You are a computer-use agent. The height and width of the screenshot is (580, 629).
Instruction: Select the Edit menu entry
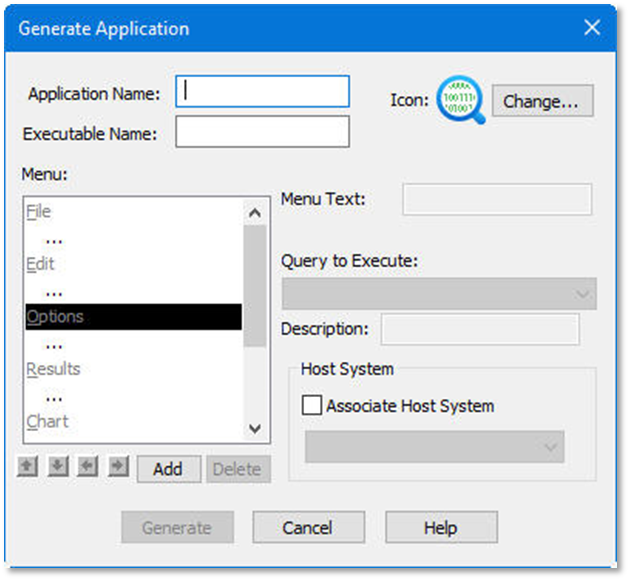click(41, 264)
